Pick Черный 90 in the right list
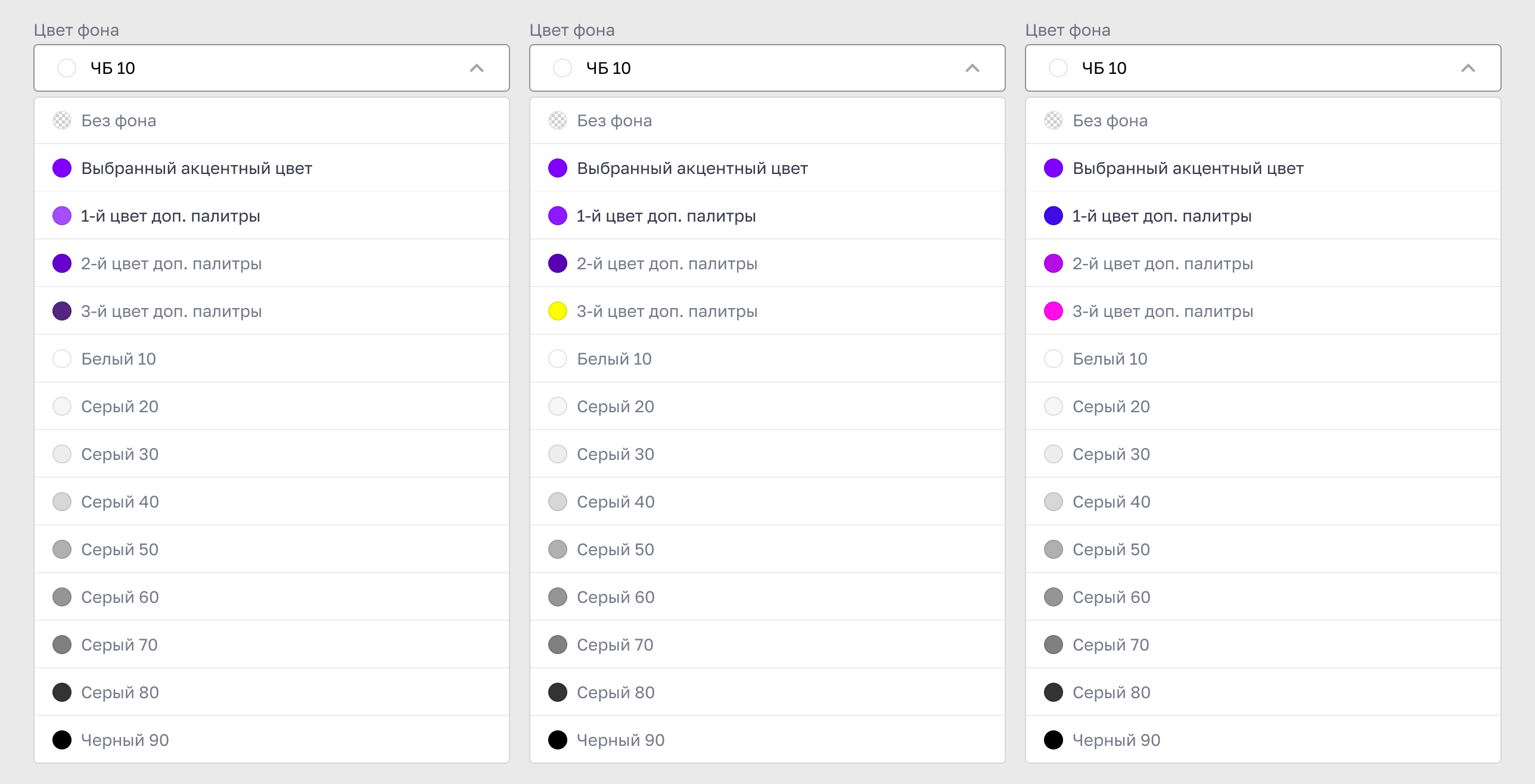 click(x=1263, y=740)
